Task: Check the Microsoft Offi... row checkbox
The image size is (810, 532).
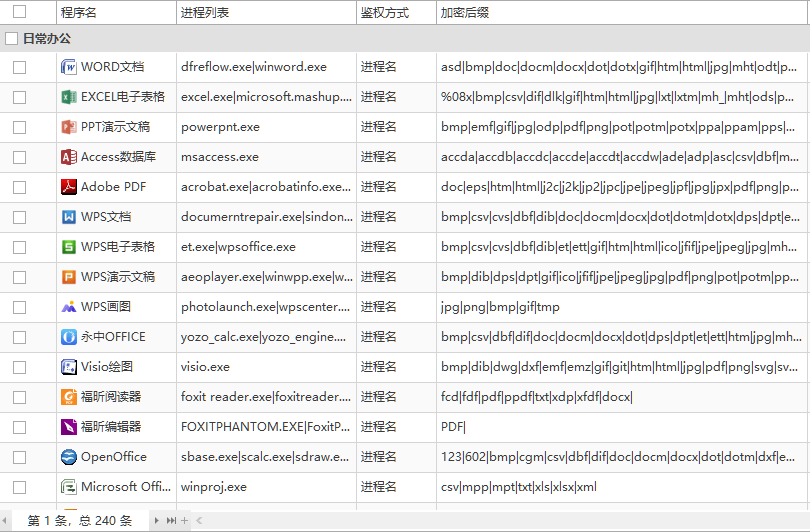Action: click(x=20, y=487)
